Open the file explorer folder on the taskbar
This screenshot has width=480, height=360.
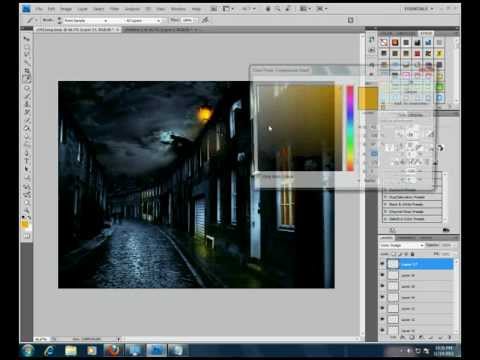71,350
